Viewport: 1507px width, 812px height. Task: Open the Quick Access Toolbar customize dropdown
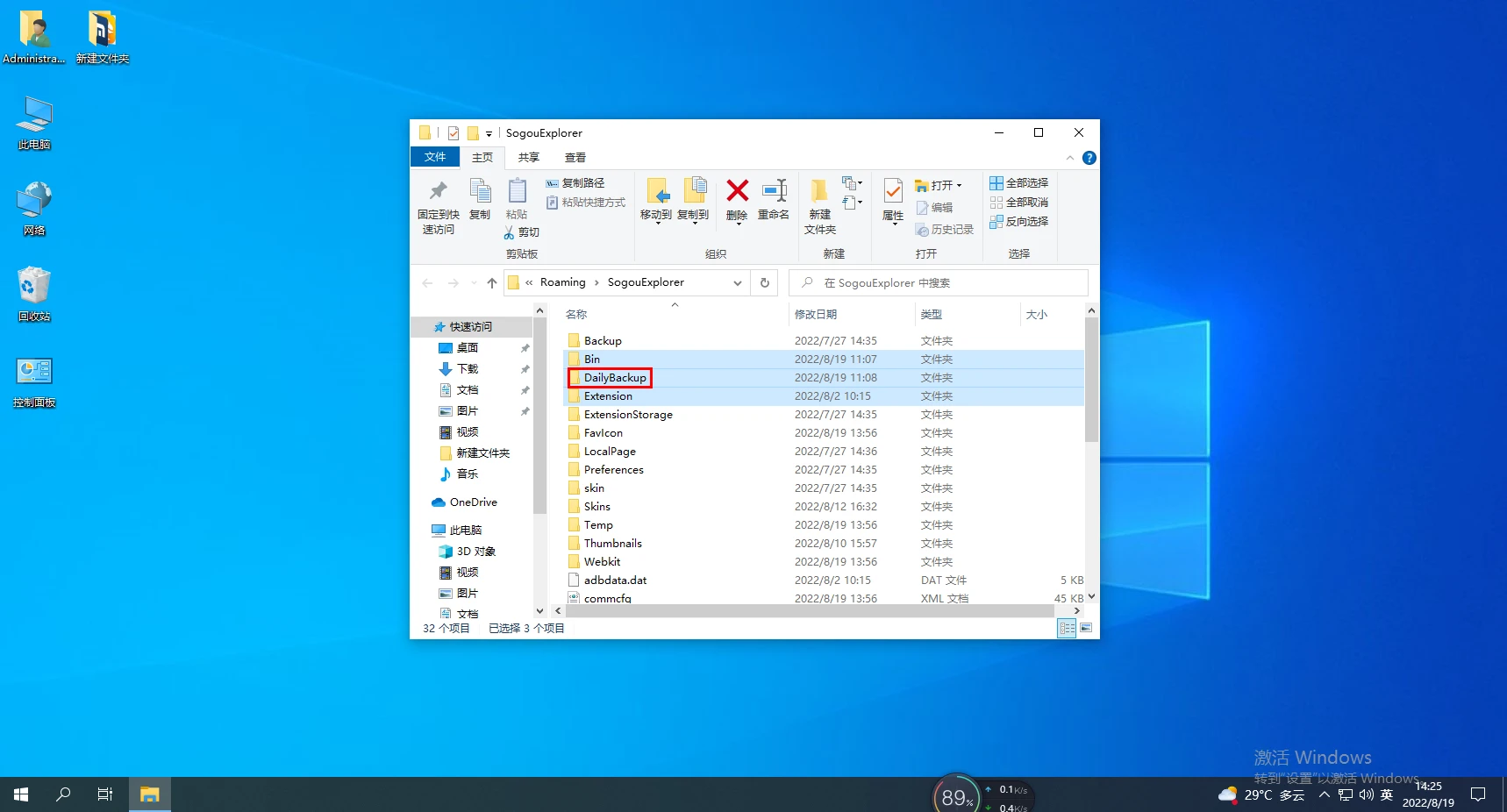(x=489, y=133)
